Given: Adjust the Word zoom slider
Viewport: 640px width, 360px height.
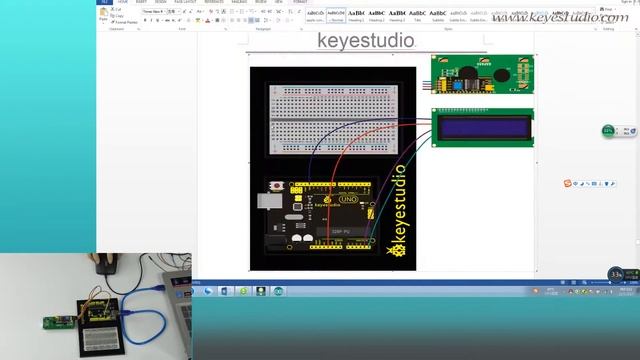Looking at the screenshot, I should click(x=610, y=282).
